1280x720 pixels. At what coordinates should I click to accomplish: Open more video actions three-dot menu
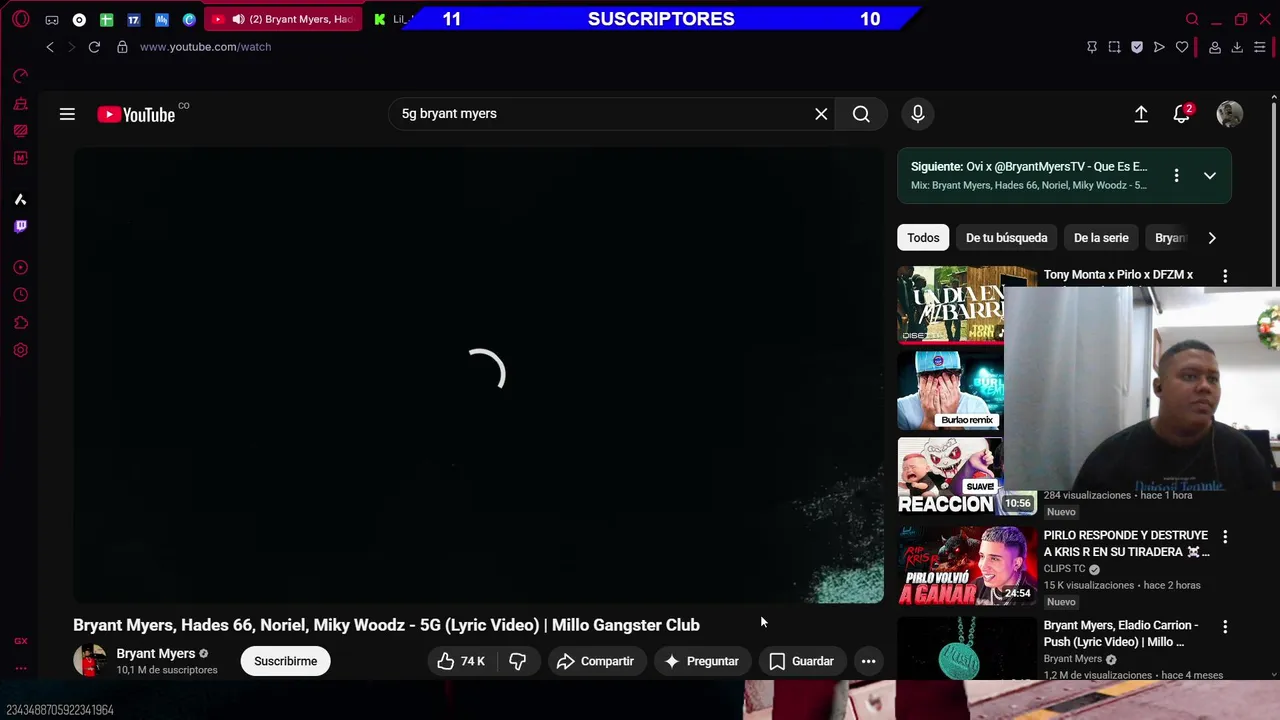869,661
